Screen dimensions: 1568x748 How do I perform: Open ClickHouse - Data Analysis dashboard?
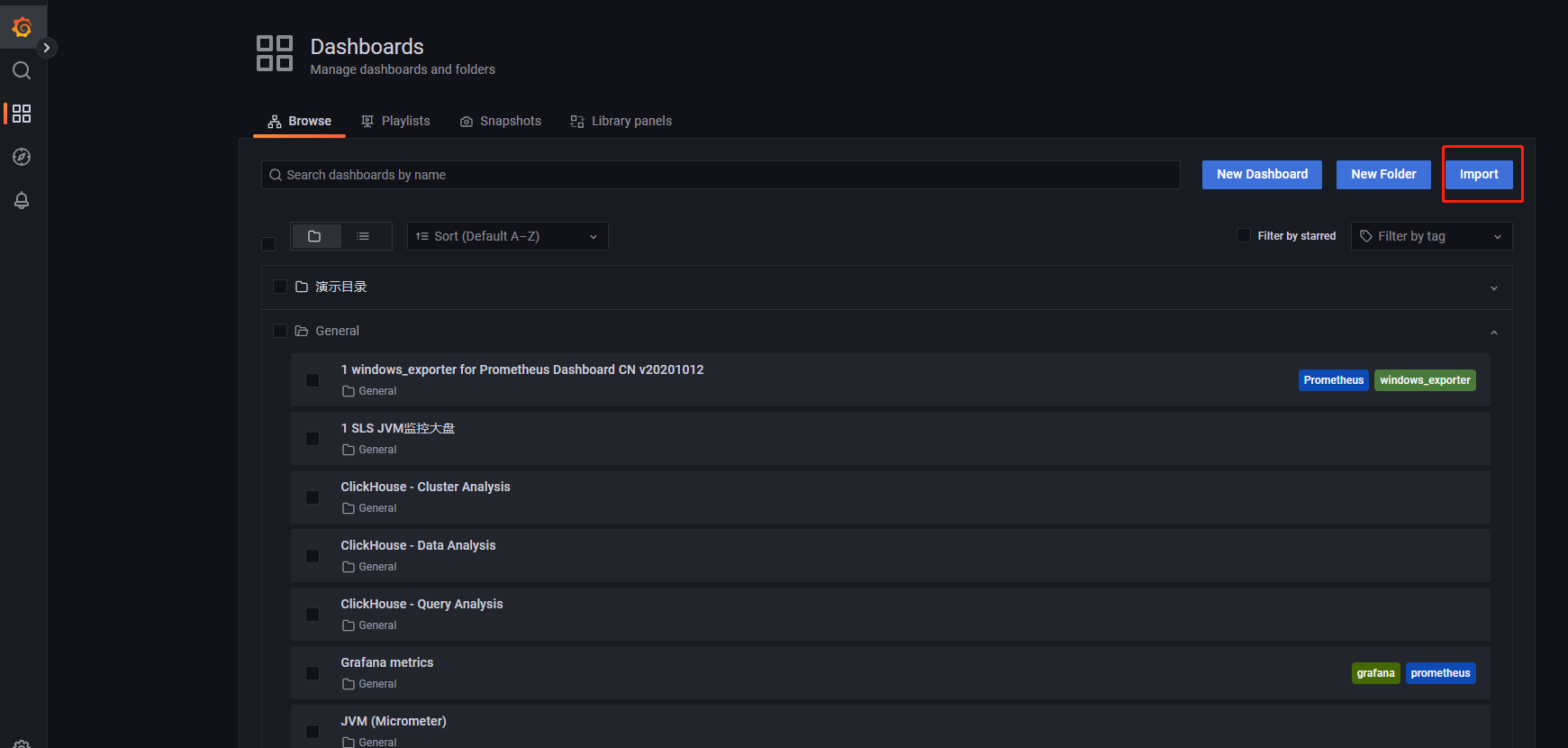[418, 545]
